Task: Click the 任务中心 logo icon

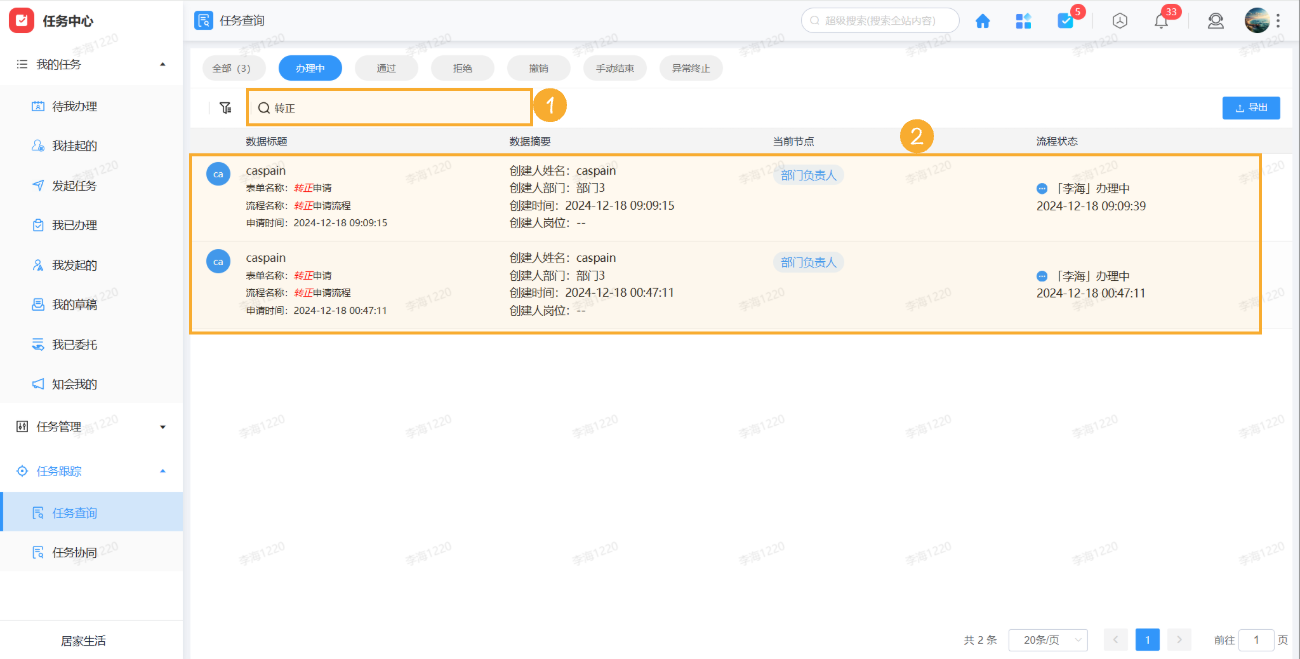Action: 21,20
